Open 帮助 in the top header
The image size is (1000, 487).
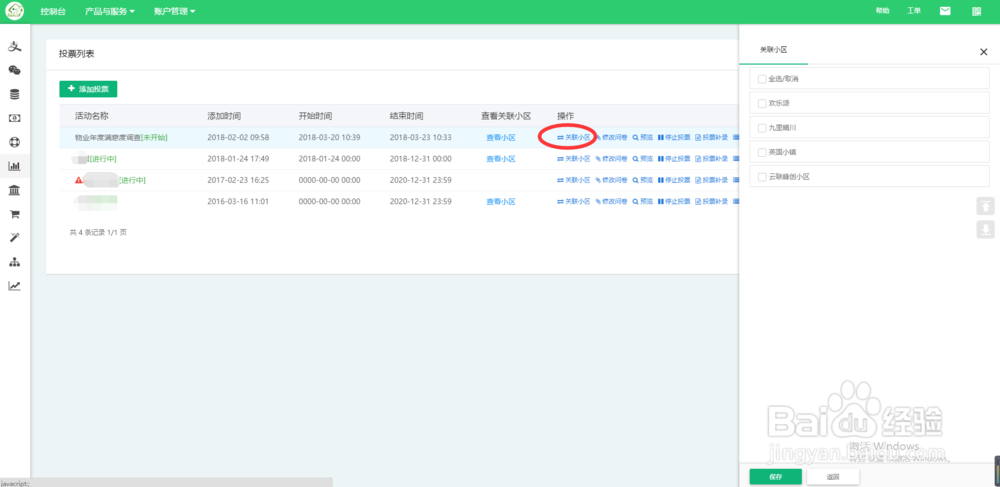pos(883,11)
